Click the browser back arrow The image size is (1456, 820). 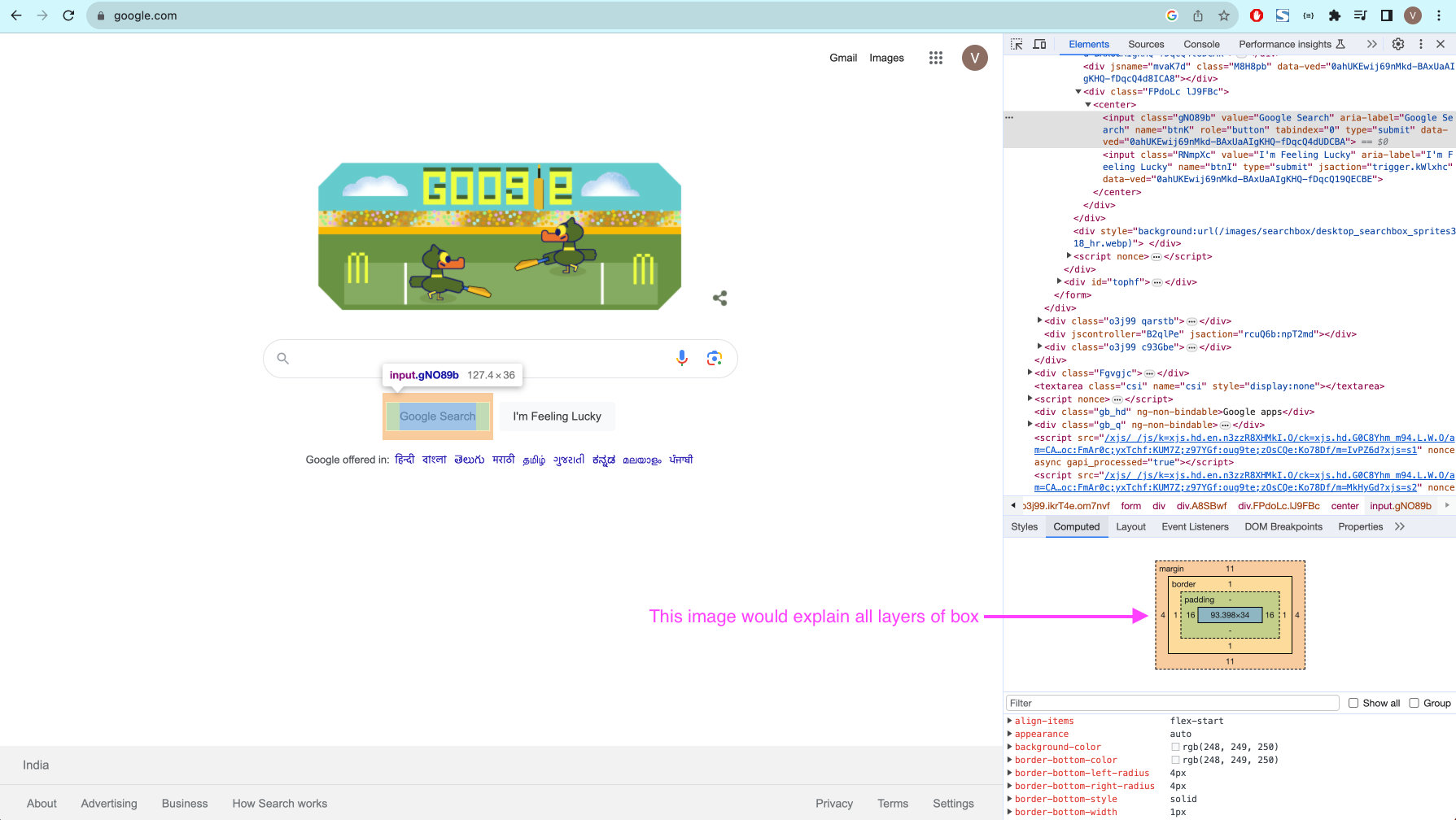[x=16, y=15]
